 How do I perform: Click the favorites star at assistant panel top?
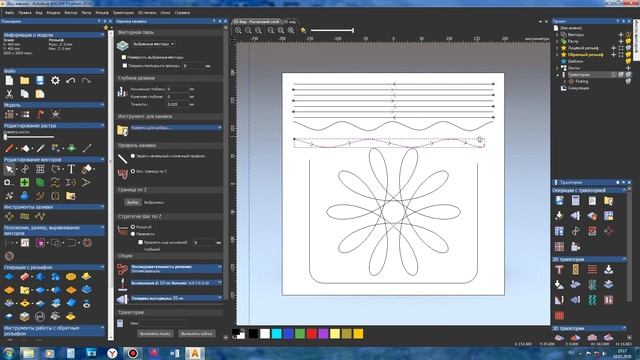[106, 27]
